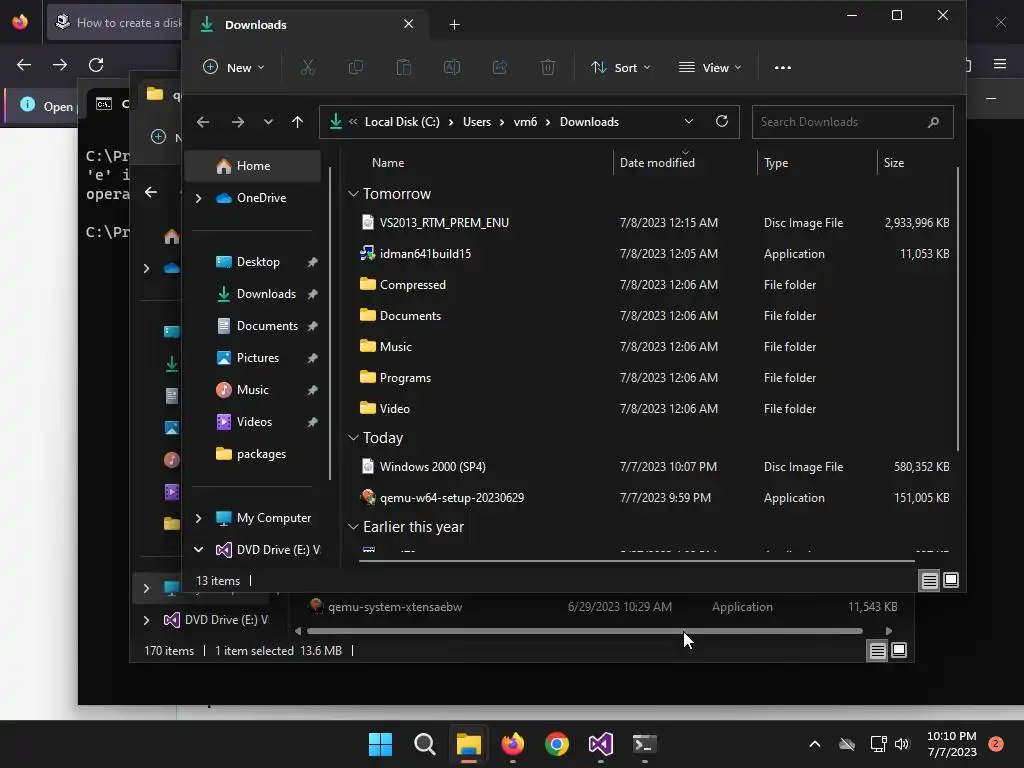The height and width of the screenshot is (768, 1024).
Task: Open the See more ellipsis menu
Action: point(782,67)
